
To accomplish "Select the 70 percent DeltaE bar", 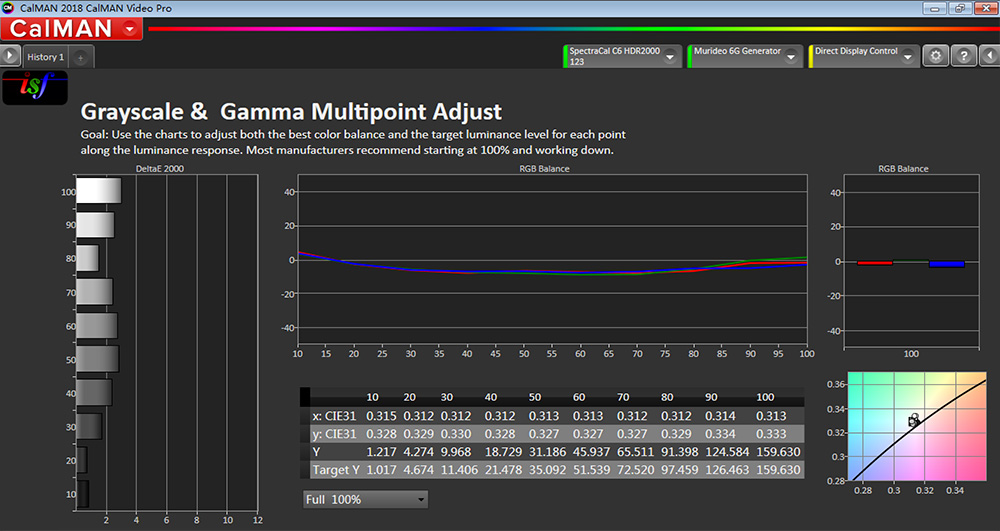I will [x=94, y=292].
